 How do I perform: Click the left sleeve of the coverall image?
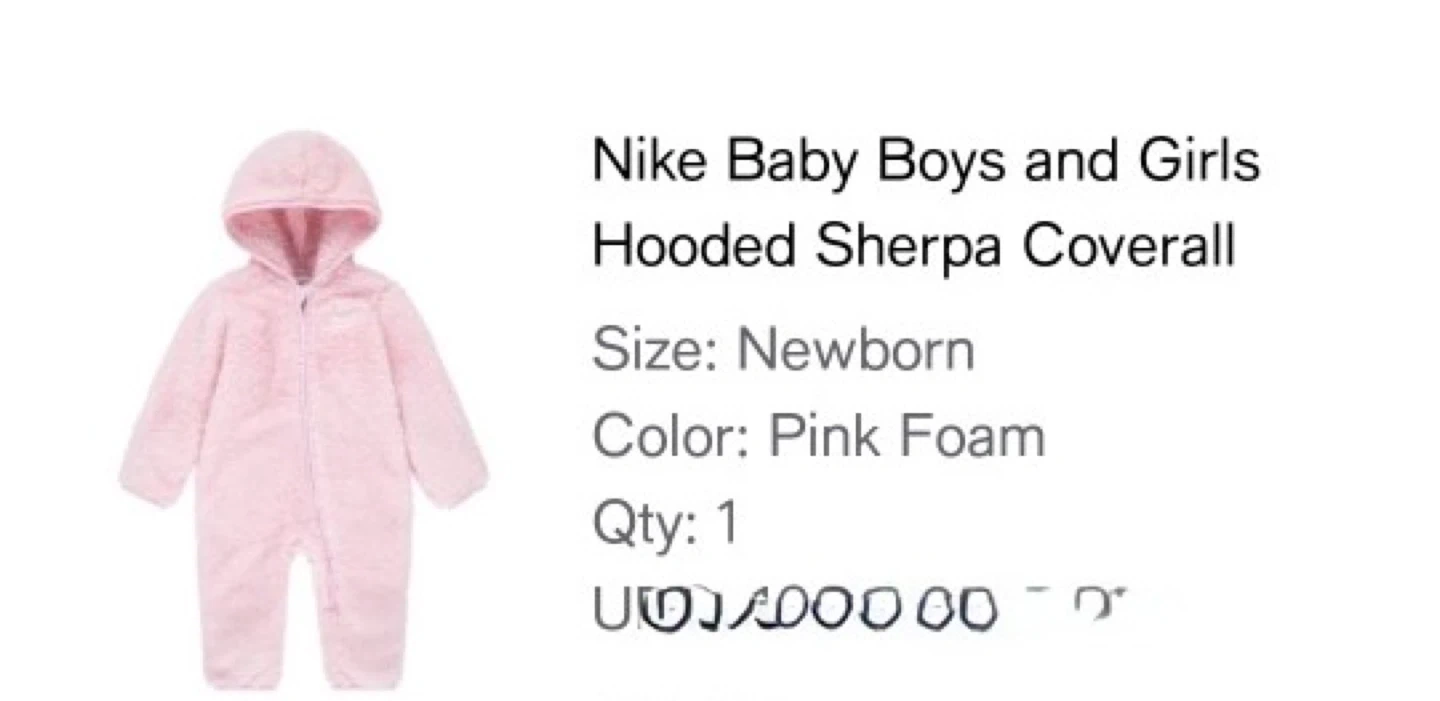point(165,410)
